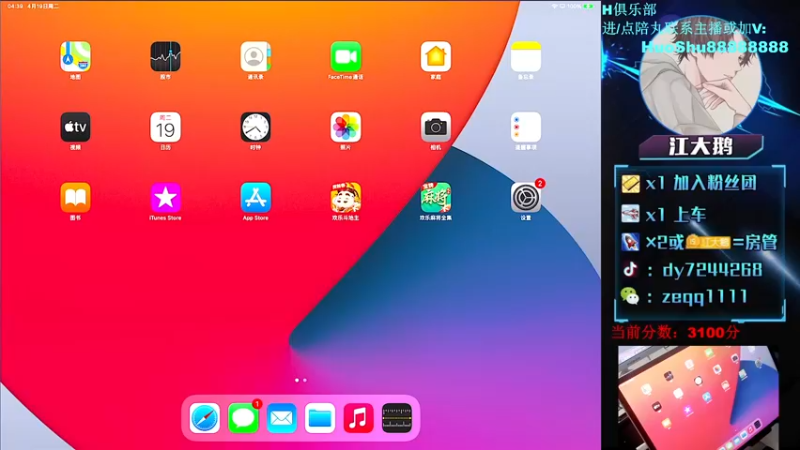Image resolution: width=800 pixels, height=450 pixels.
Task: Click the 'dy7244268' TikTok ID
Action: (x=712, y=270)
